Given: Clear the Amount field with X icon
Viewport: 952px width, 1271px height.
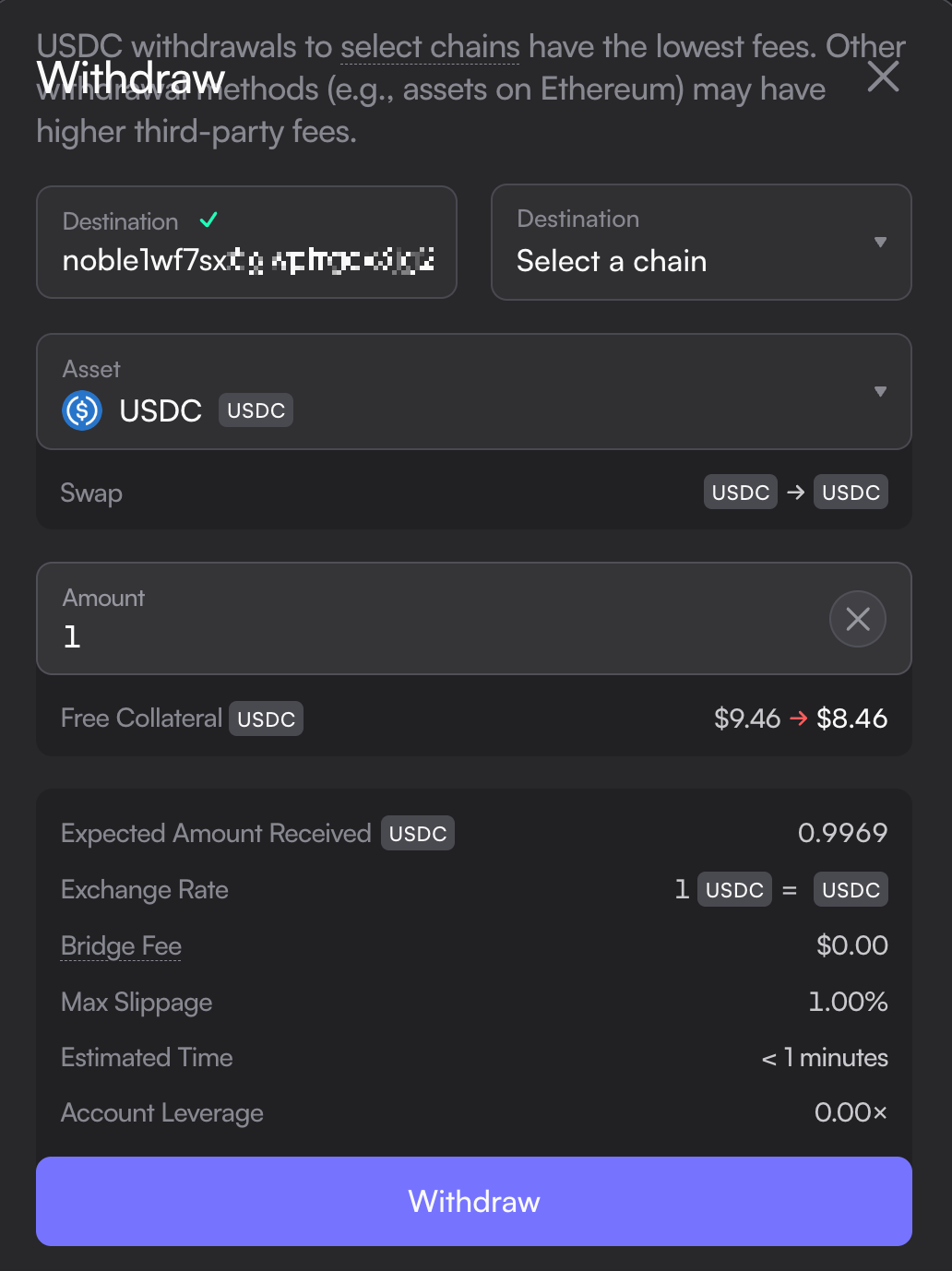Looking at the screenshot, I should [858, 619].
